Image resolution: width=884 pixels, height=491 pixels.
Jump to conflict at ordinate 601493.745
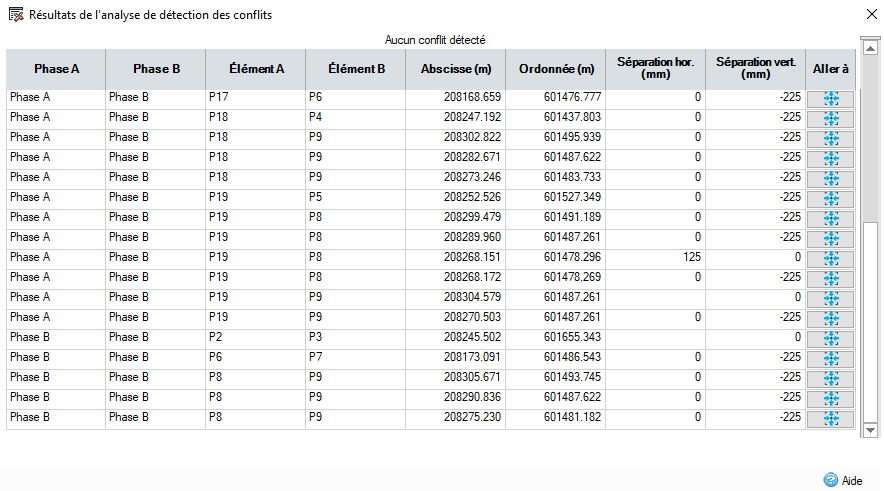point(830,378)
